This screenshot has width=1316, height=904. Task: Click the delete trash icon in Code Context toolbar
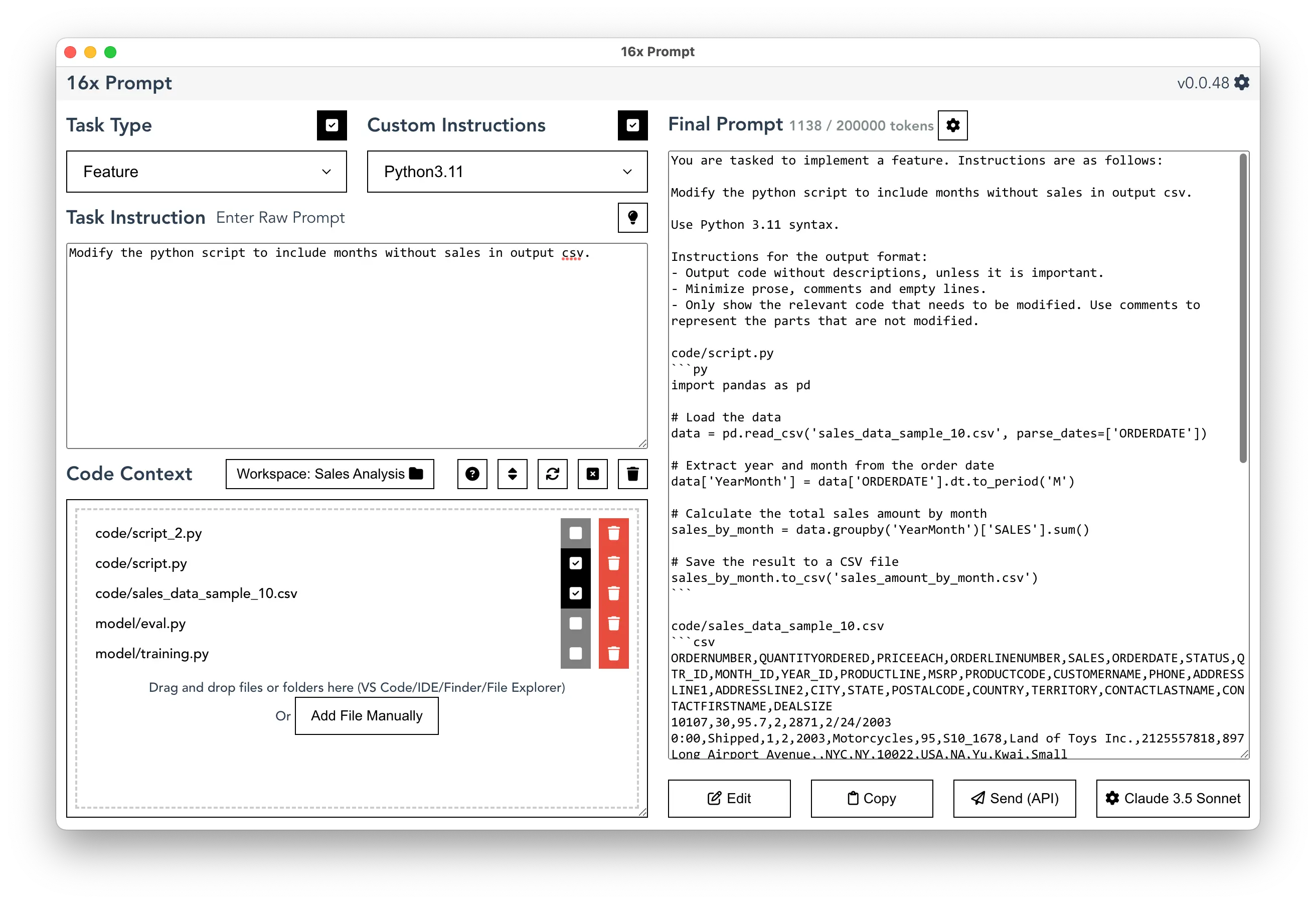coord(635,474)
